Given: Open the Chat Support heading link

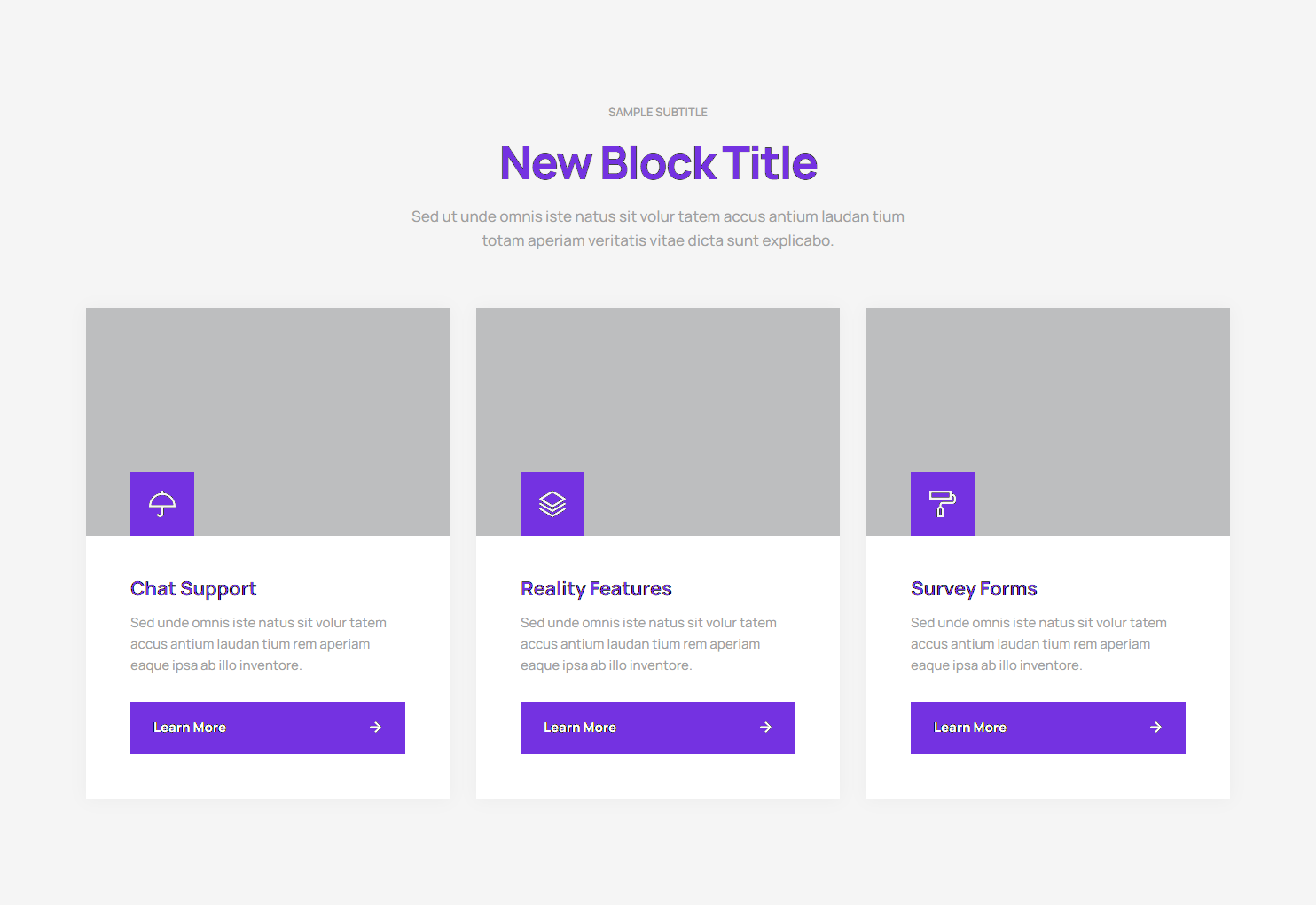Looking at the screenshot, I should [x=193, y=589].
